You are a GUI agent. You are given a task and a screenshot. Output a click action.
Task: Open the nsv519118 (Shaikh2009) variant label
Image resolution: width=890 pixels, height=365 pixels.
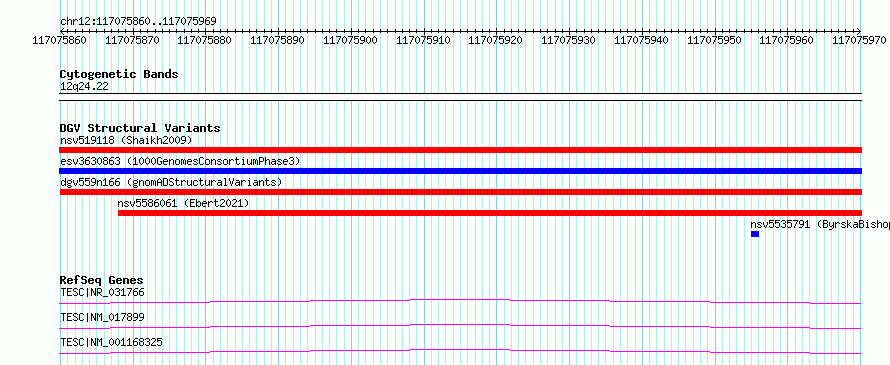(126, 140)
